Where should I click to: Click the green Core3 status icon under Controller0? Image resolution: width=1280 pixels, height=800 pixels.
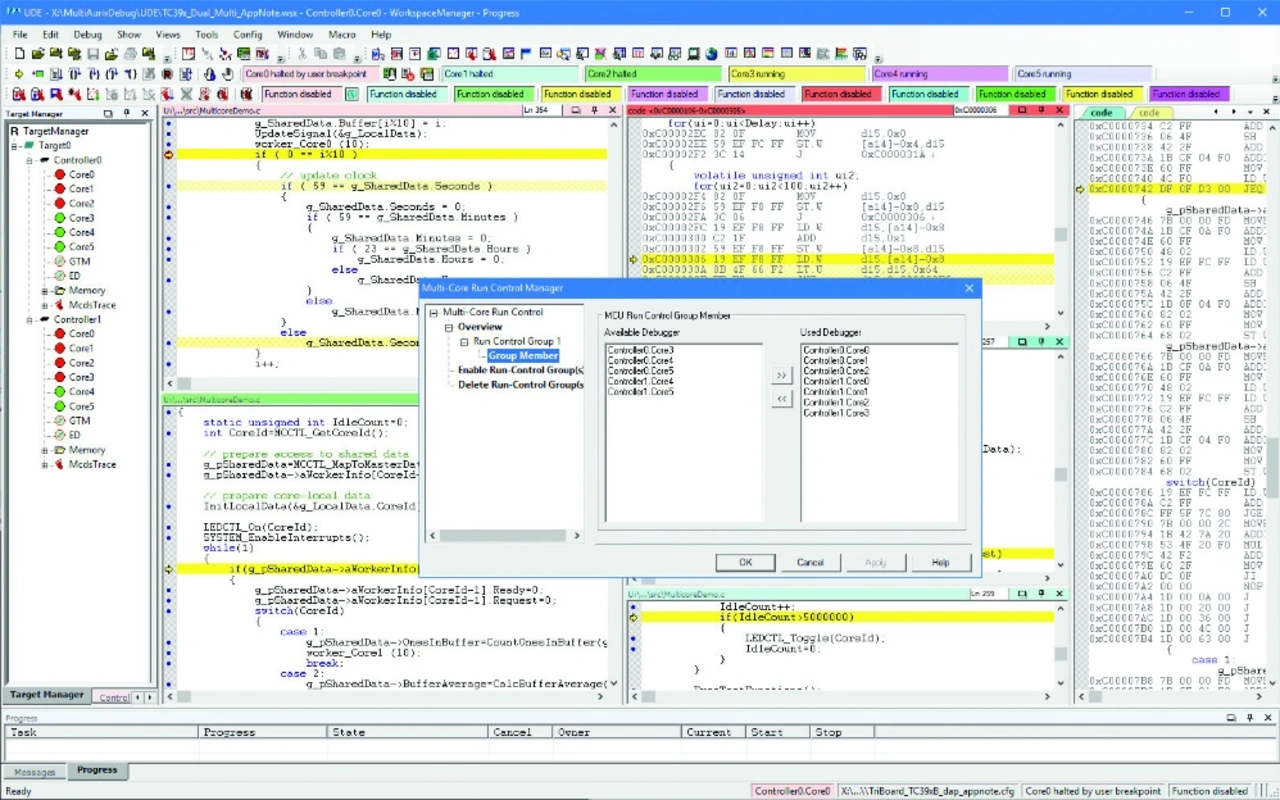click(x=60, y=218)
